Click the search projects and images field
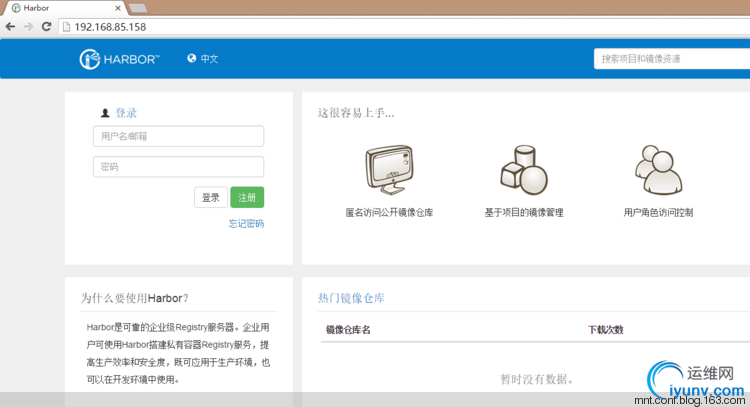 coord(672,59)
